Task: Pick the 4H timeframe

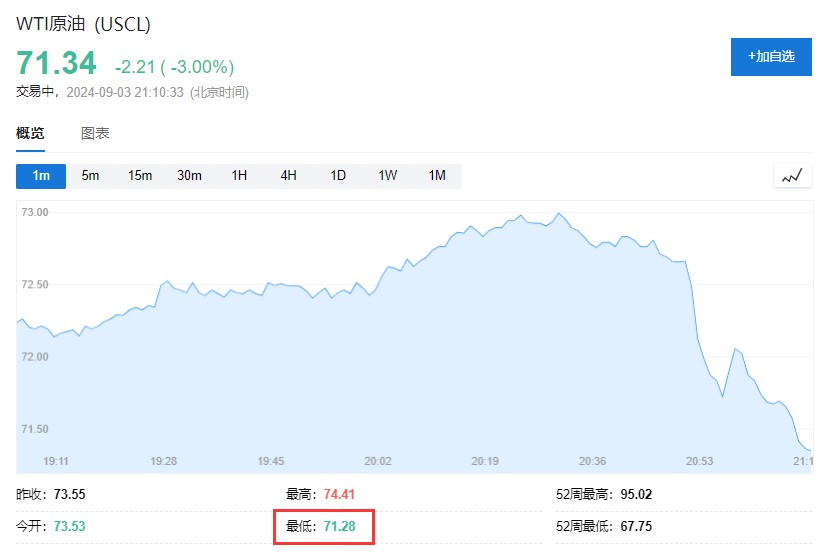Action: click(288, 176)
